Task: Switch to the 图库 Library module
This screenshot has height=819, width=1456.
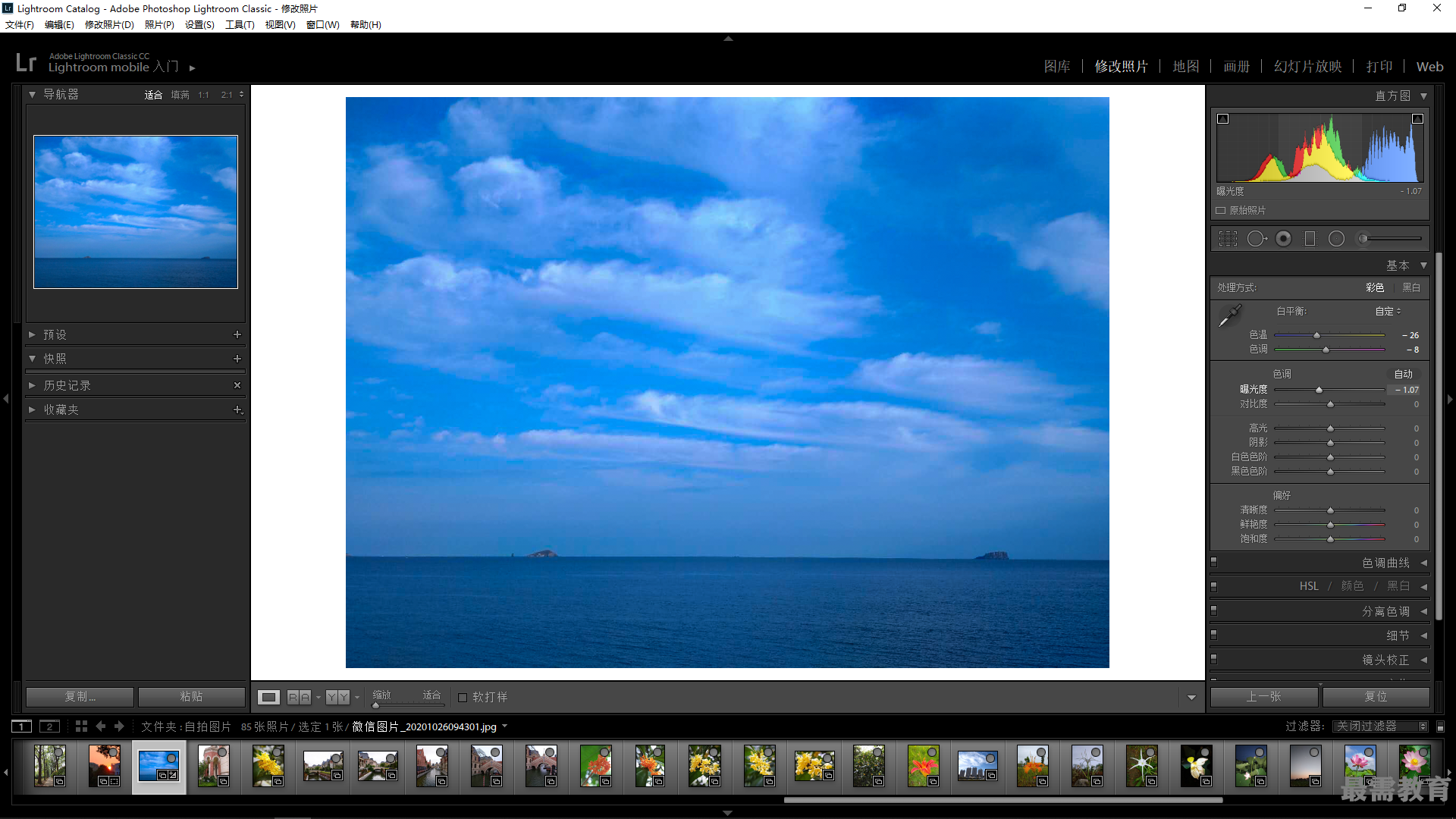Action: point(1057,67)
